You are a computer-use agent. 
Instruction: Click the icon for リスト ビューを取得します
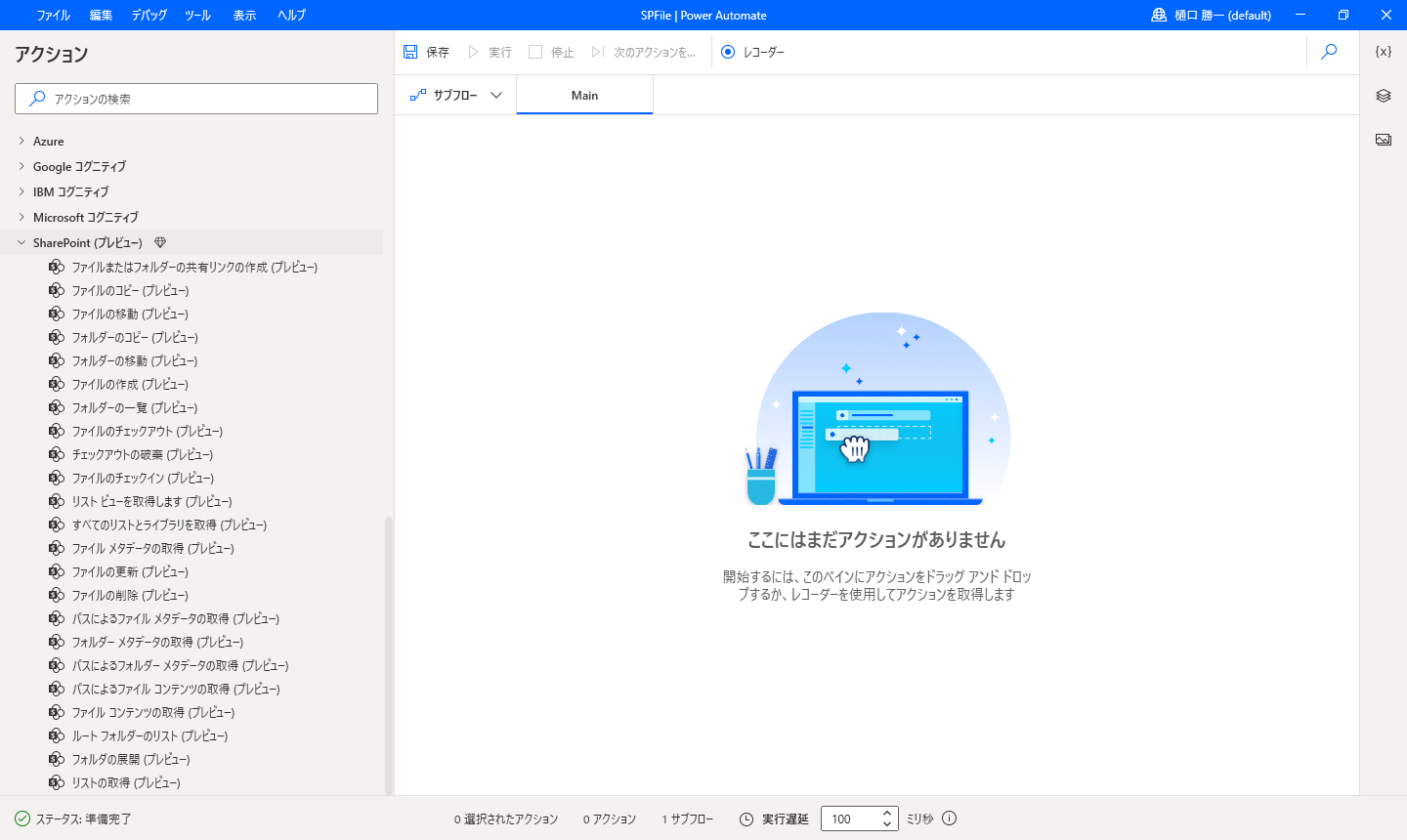pyautogui.click(x=57, y=501)
